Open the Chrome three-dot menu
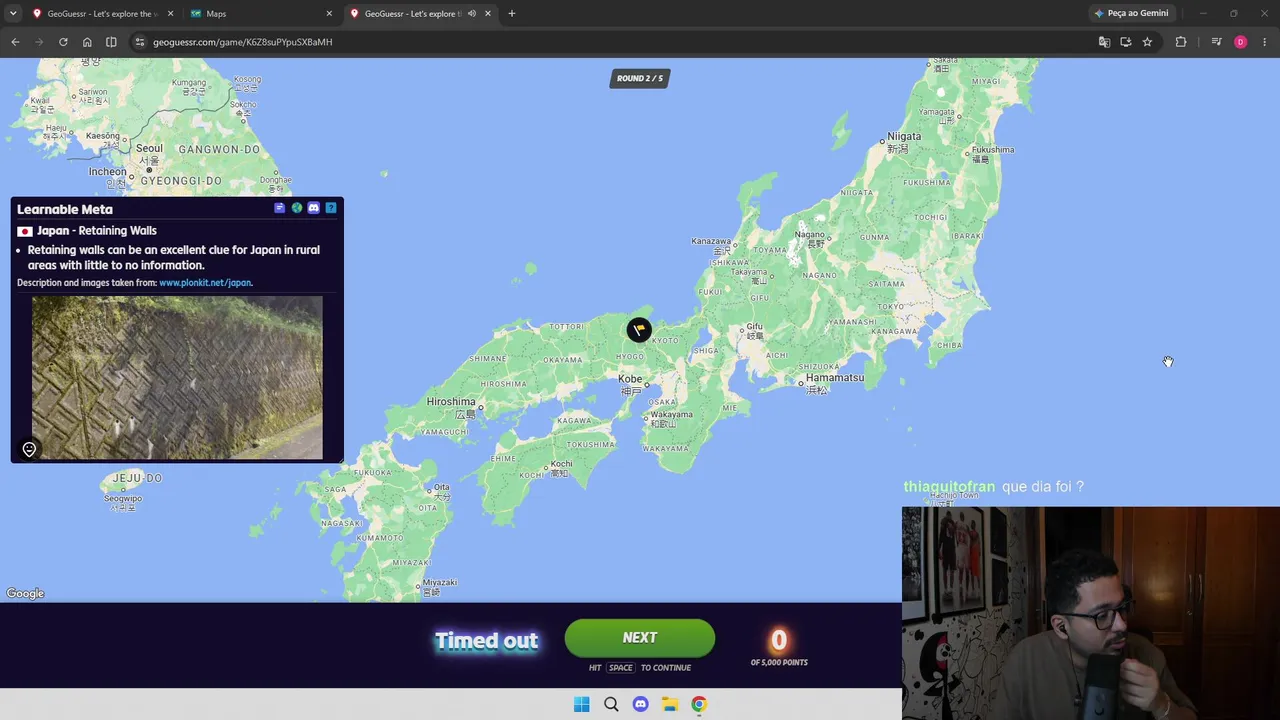Image resolution: width=1280 pixels, height=720 pixels. pyautogui.click(x=1265, y=42)
